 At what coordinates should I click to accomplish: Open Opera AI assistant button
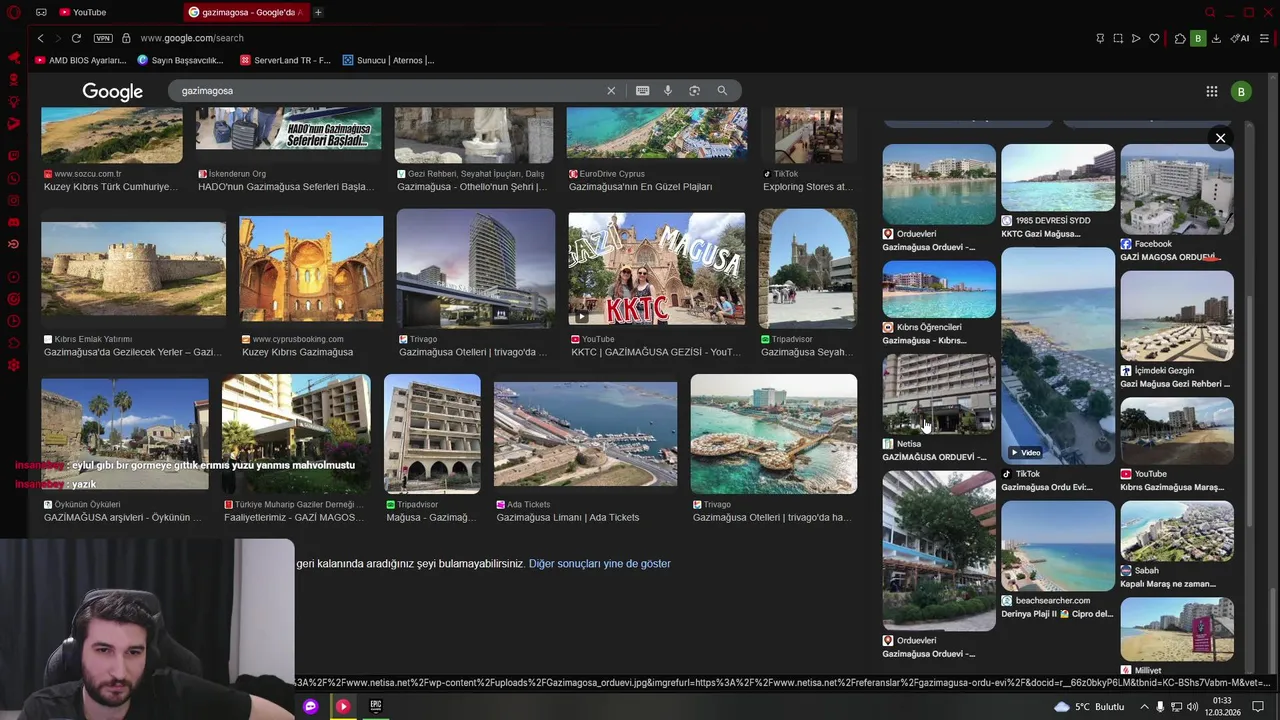pos(1240,38)
